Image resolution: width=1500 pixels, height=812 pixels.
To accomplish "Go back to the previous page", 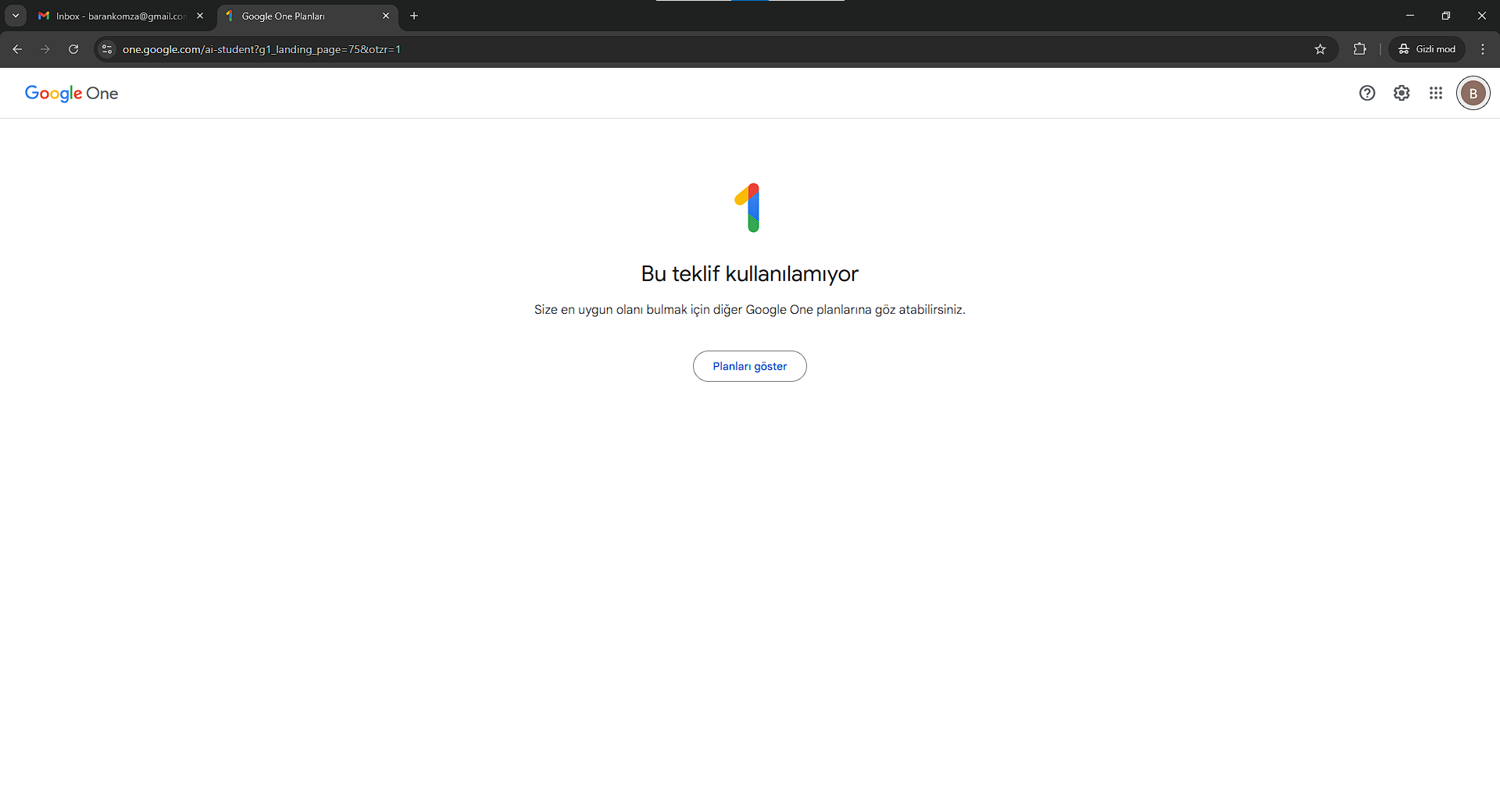I will click(x=17, y=49).
